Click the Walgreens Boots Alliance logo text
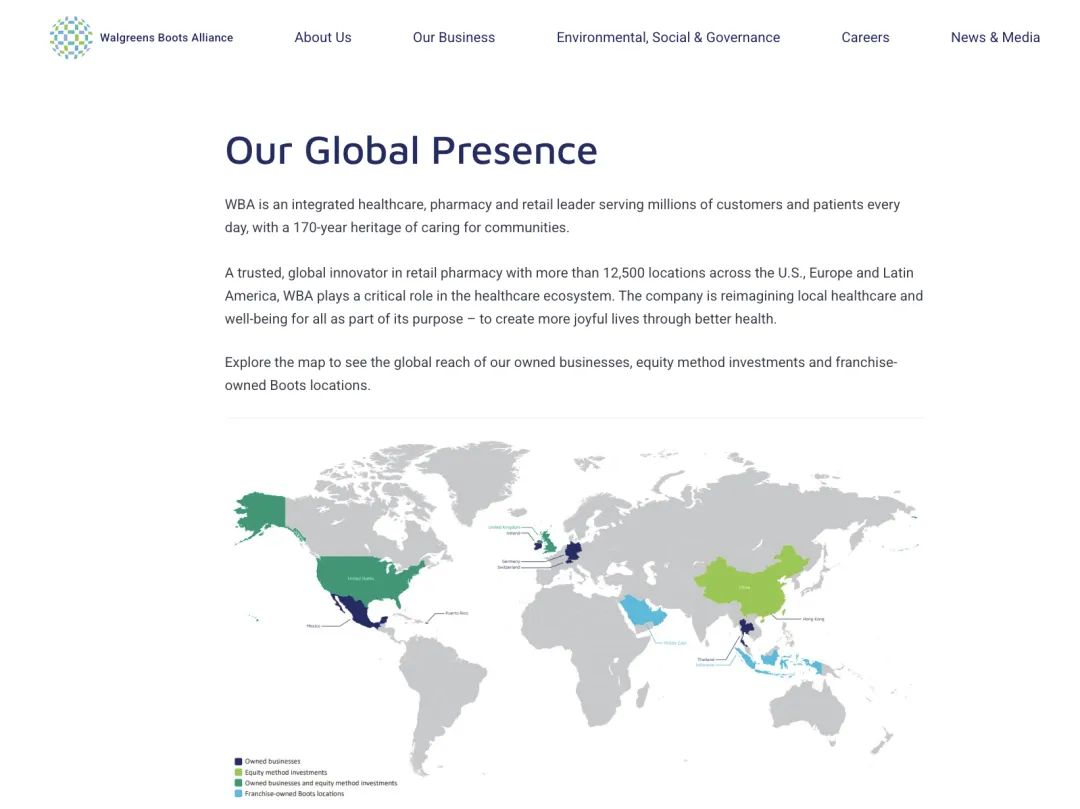The width and height of the screenshot is (1080, 809). pyautogui.click(x=166, y=38)
